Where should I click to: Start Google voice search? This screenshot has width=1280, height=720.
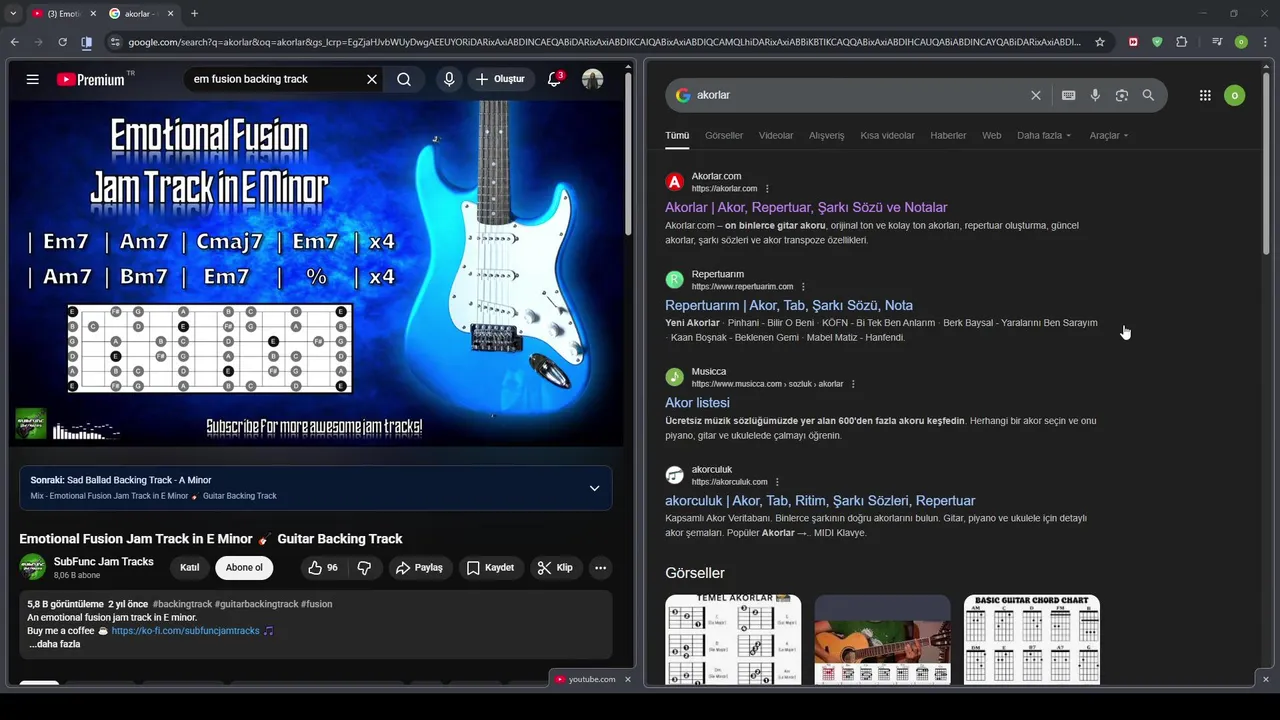1095,95
